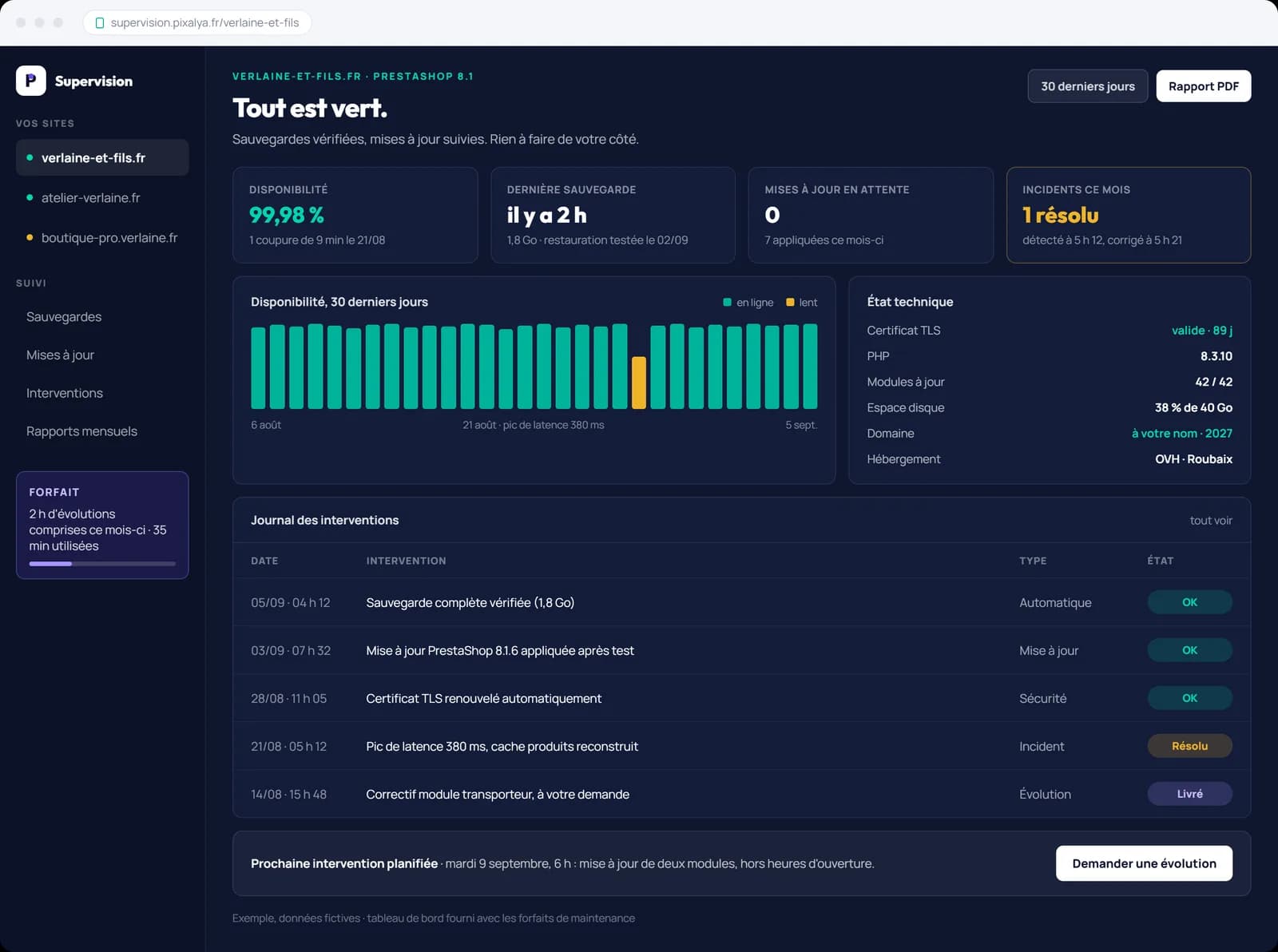Image resolution: width=1278 pixels, height=952 pixels.
Task: Open the Mises à jour en attente card
Action: [871, 215]
